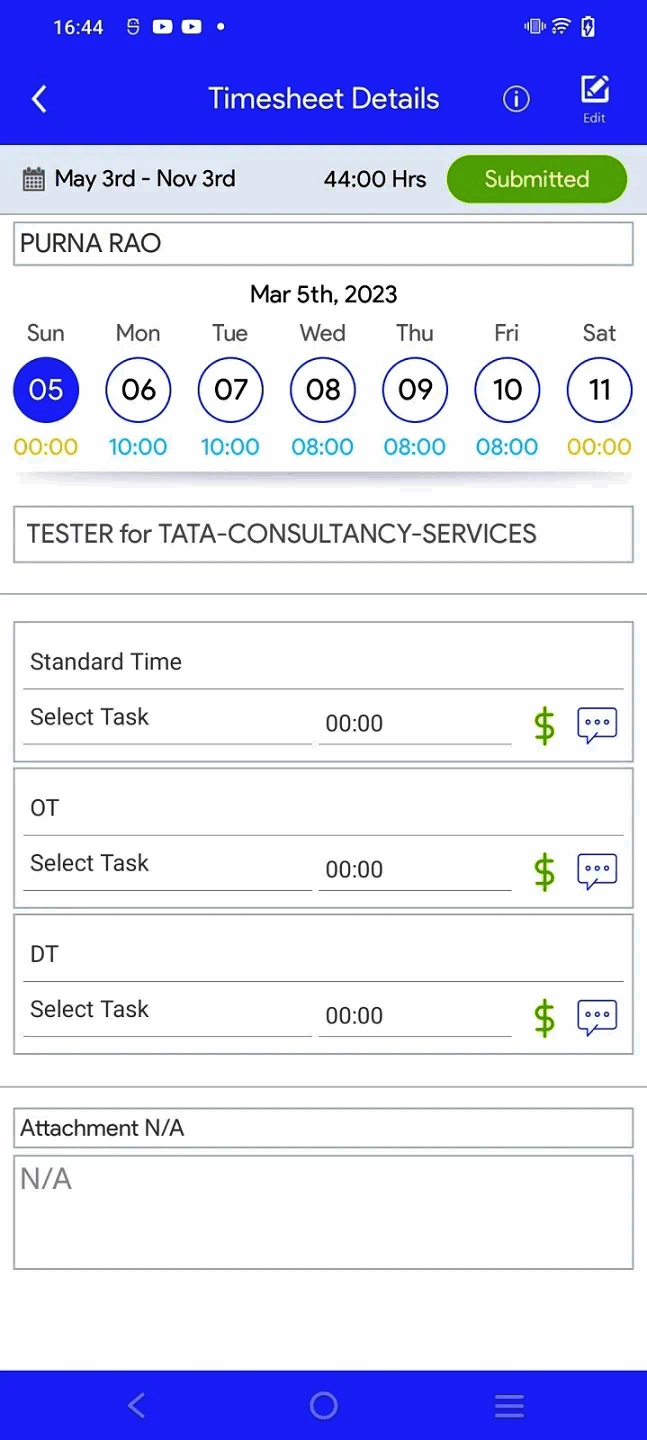Image resolution: width=647 pixels, height=1440 pixels.
Task: Open Select Task dropdown under Standard Time
Action: tap(167, 718)
